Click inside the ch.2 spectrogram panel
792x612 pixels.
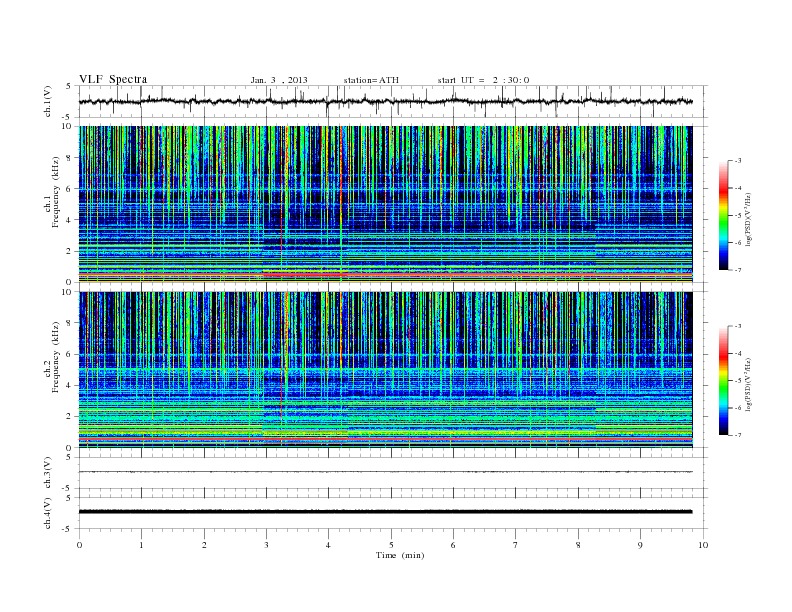coord(385,369)
